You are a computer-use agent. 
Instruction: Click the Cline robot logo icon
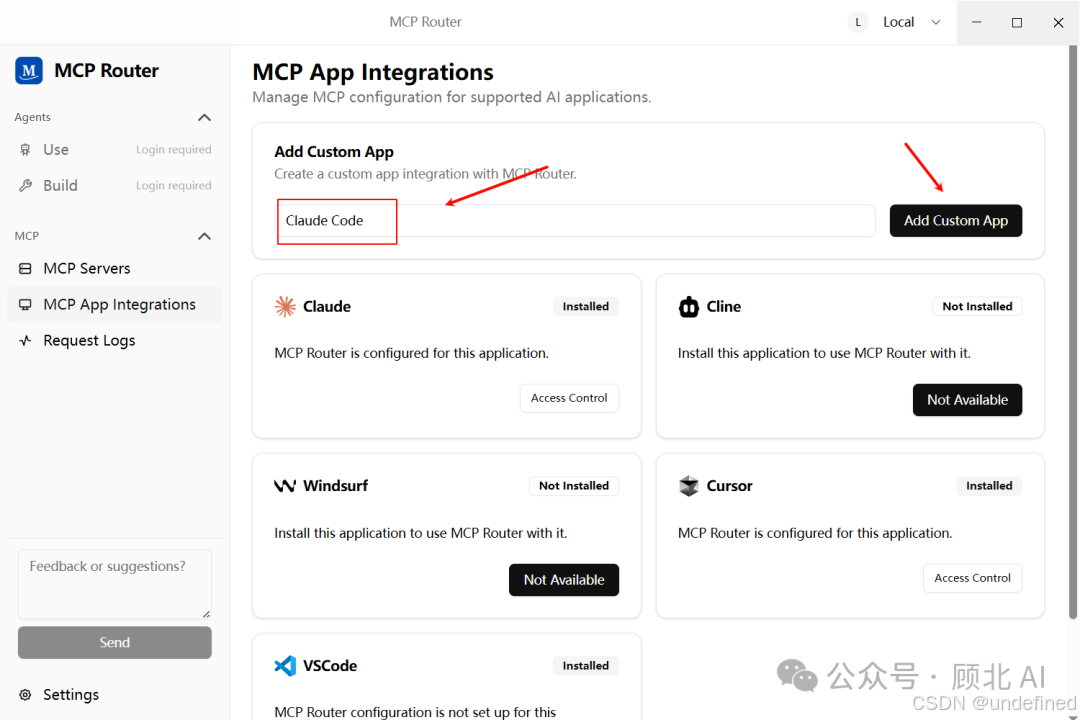[x=689, y=307]
